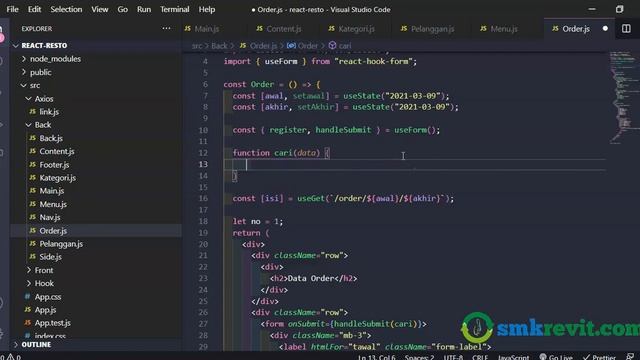Click the feedback icon in status bar
Screen dimensions: 640x360
[630, 357]
